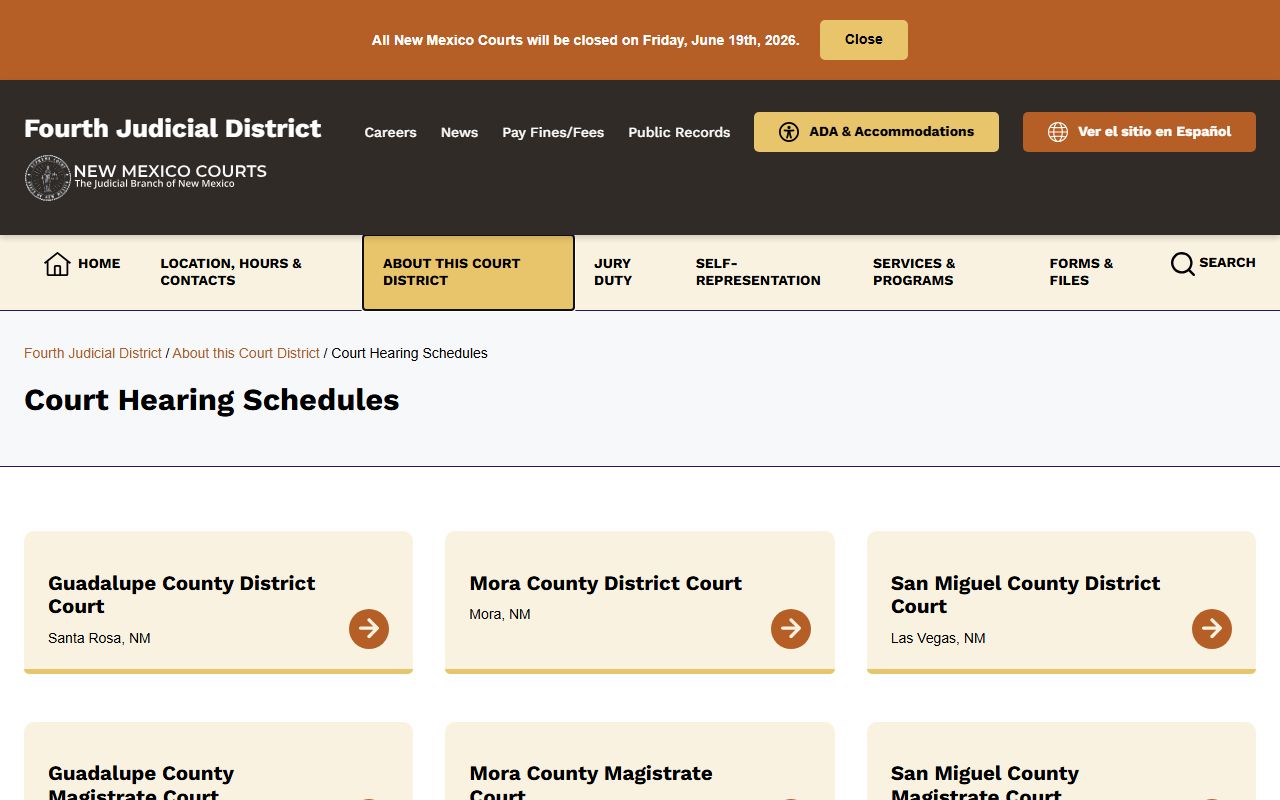Open the News link in header

[459, 132]
